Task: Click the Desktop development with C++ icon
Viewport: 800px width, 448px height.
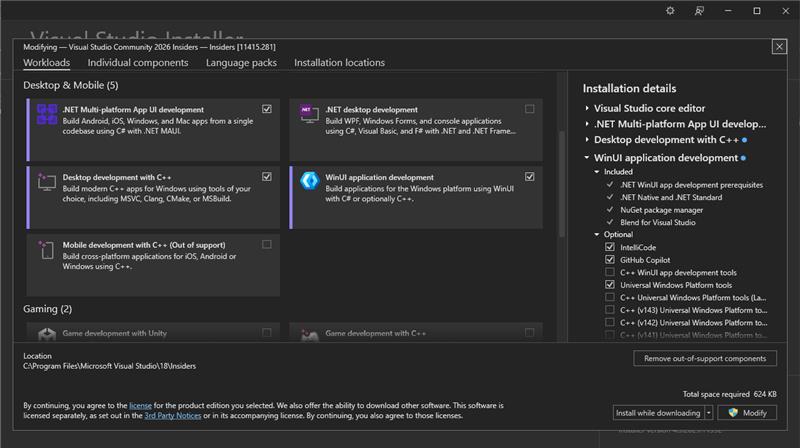Action: click(46, 182)
